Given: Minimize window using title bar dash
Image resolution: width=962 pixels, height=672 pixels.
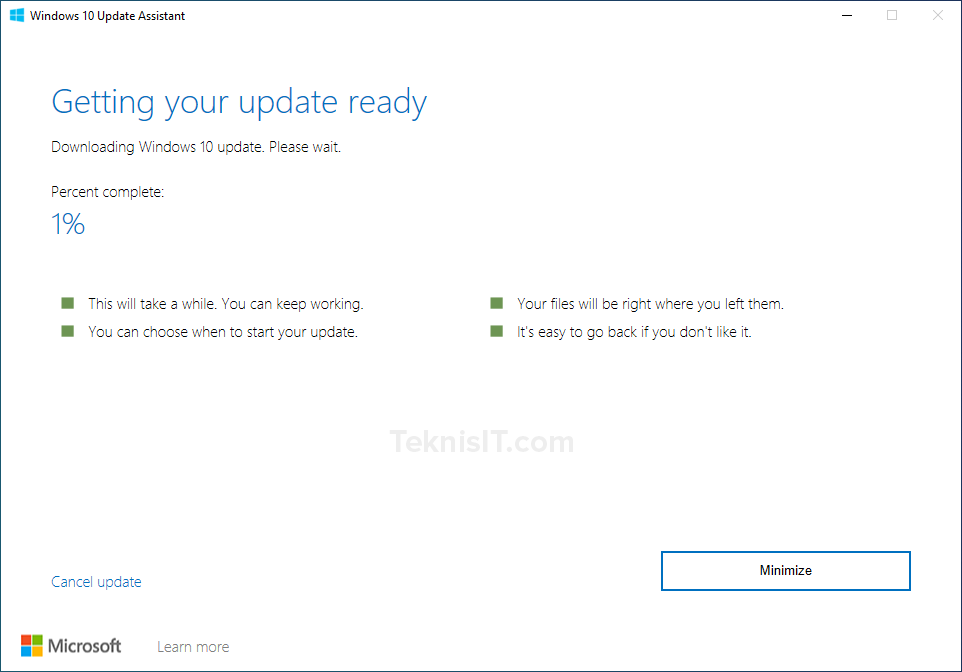Looking at the screenshot, I should [x=847, y=15].
